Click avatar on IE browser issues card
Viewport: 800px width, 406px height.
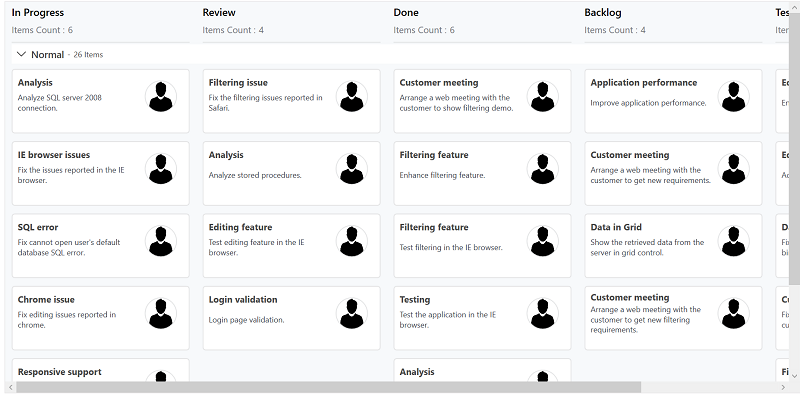pyautogui.click(x=161, y=169)
